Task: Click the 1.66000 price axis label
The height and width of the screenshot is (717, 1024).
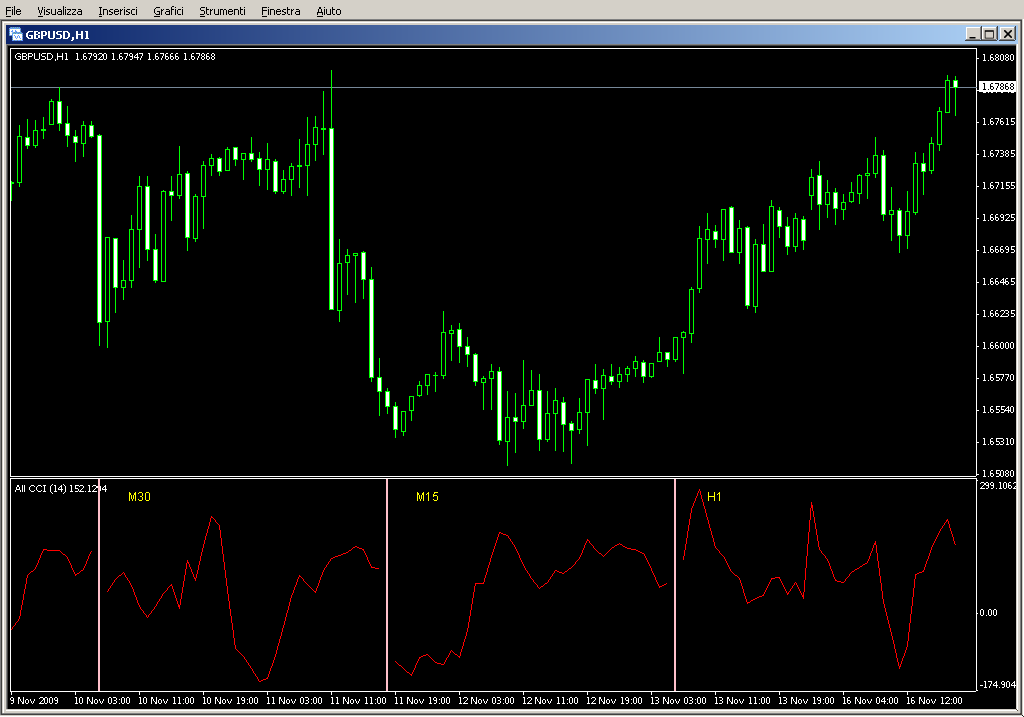Action: click(x=999, y=345)
